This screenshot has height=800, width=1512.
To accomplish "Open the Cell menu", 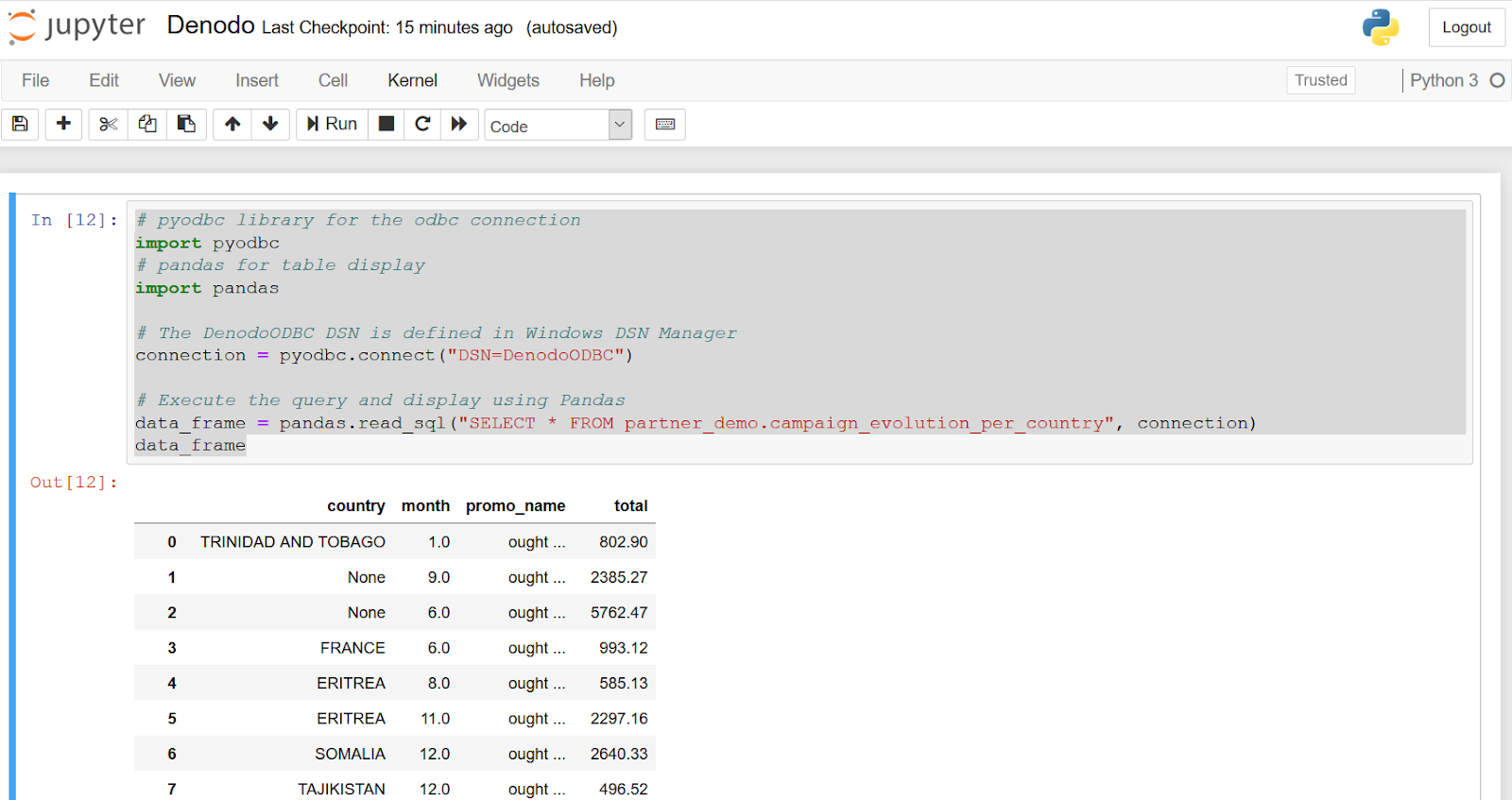I will coord(333,80).
